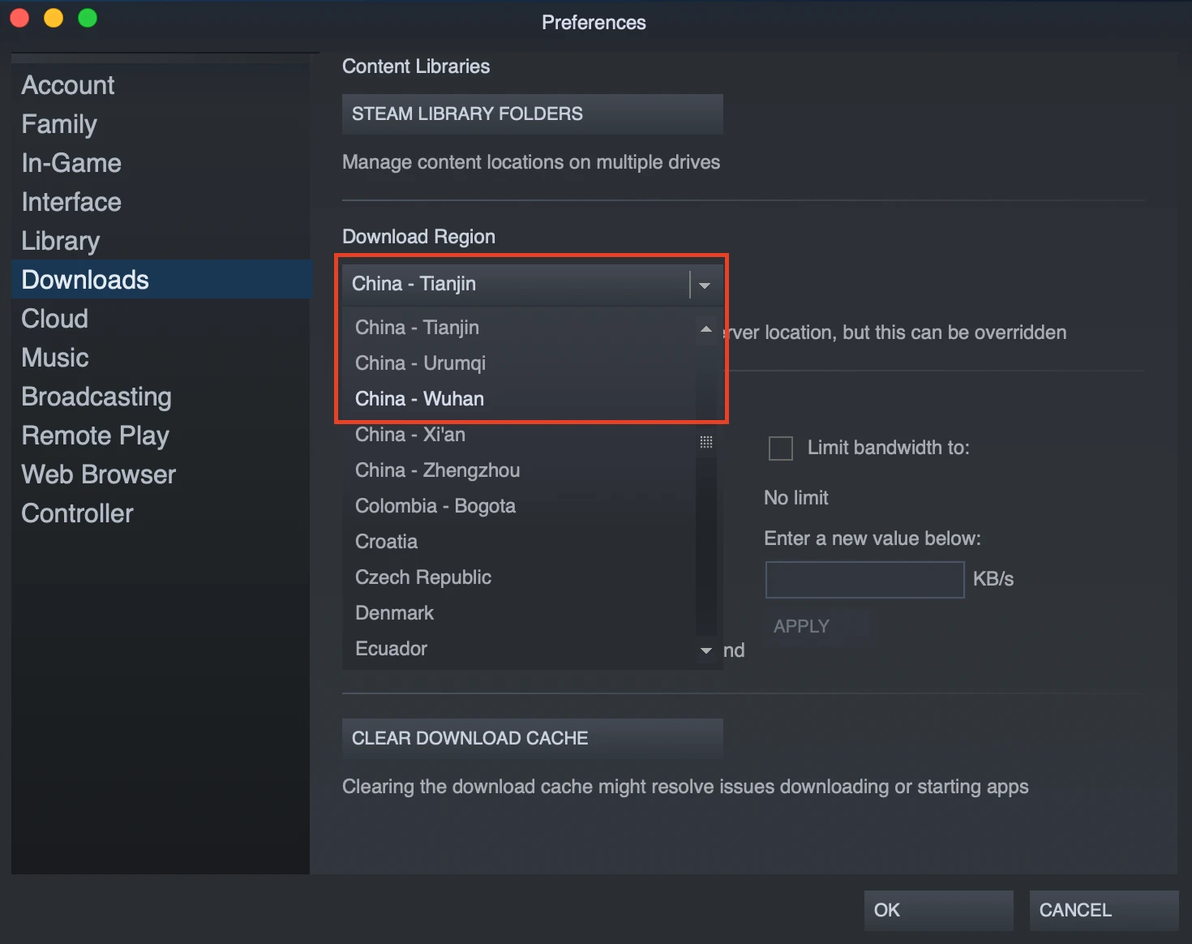Select China - Xi'an download region
Image resolution: width=1192 pixels, height=944 pixels.
click(410, 435)
